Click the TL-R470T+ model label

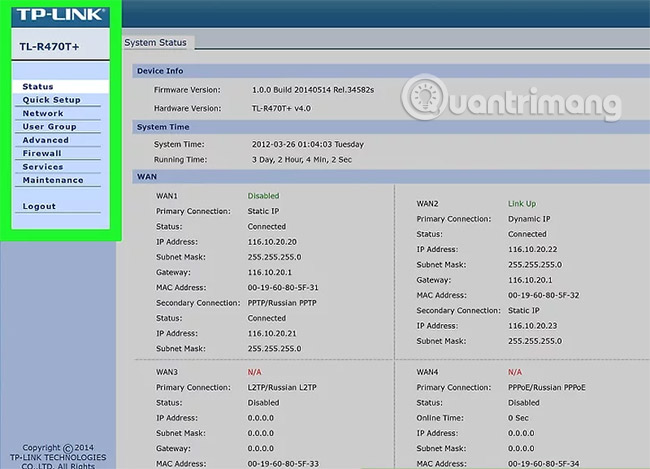click(49, 47)
